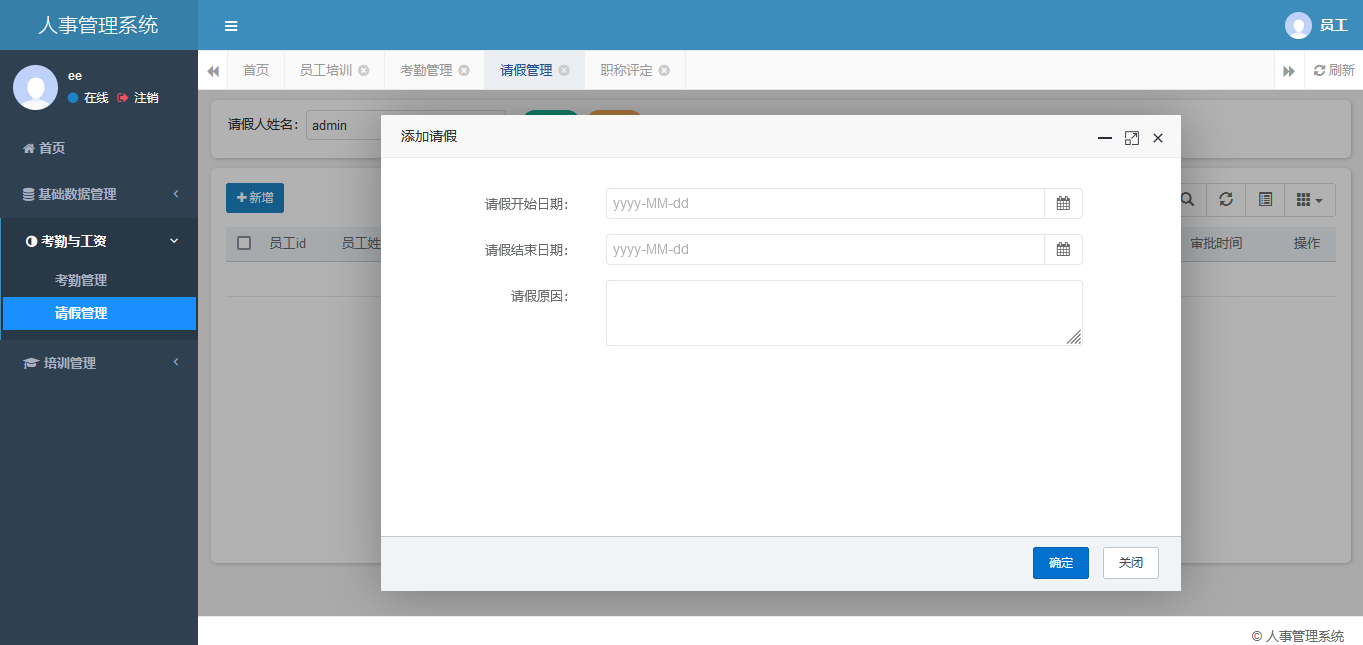Toggle table view list icon
The image size is (1363, 645).
point(1265,199)
